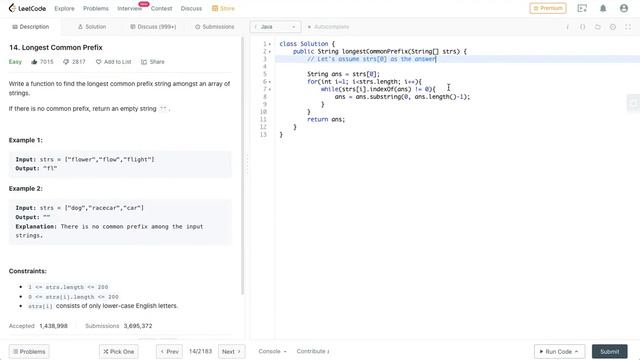Expand the Console panel

[x=272, y=351]
